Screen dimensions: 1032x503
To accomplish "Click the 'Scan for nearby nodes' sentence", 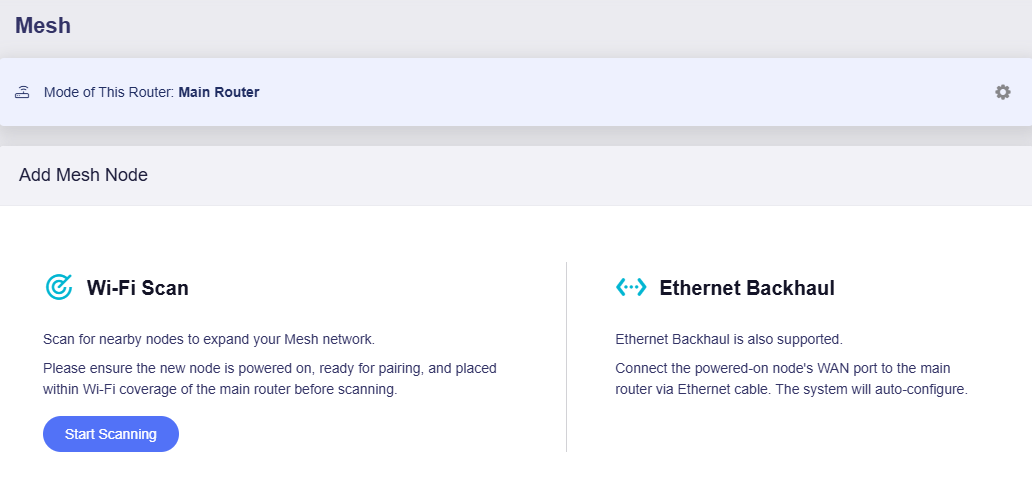I will 209,340.
